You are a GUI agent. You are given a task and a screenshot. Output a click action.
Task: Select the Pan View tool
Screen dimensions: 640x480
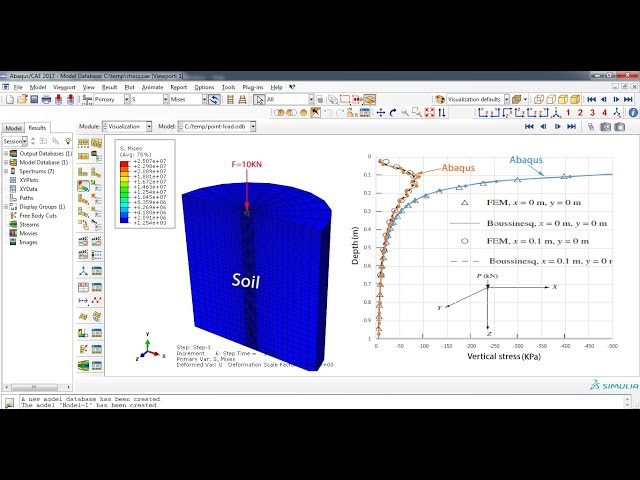tap(381, 113)
